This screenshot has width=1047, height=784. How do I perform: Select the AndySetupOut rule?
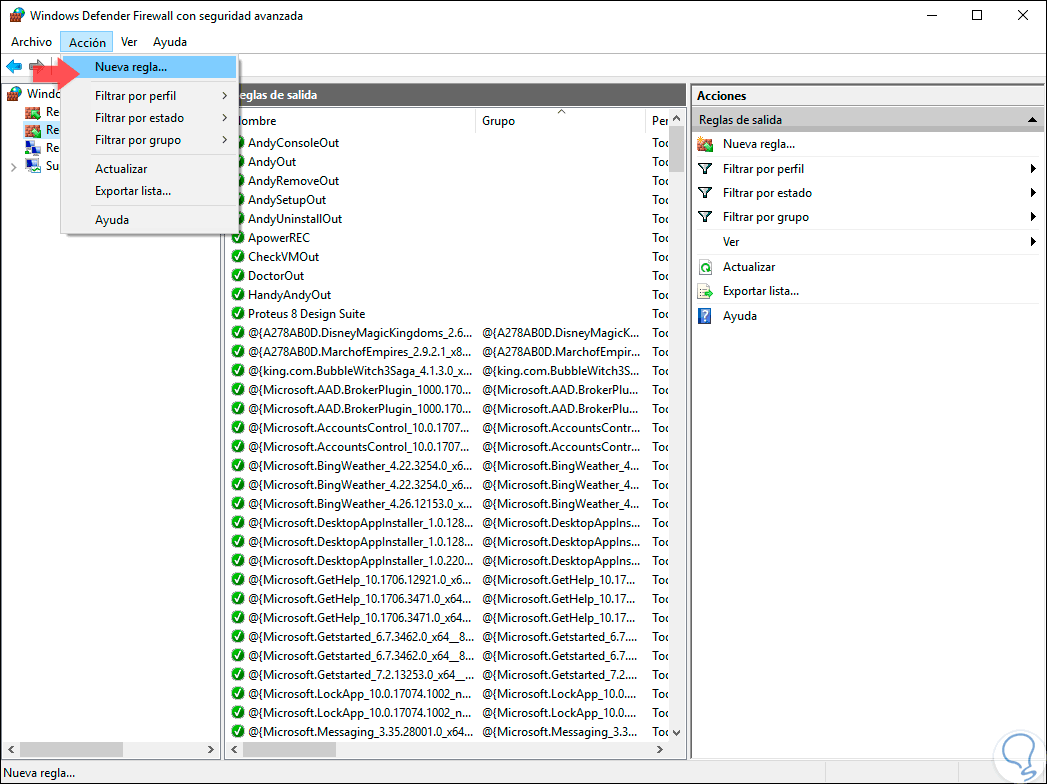pos(287,200)
